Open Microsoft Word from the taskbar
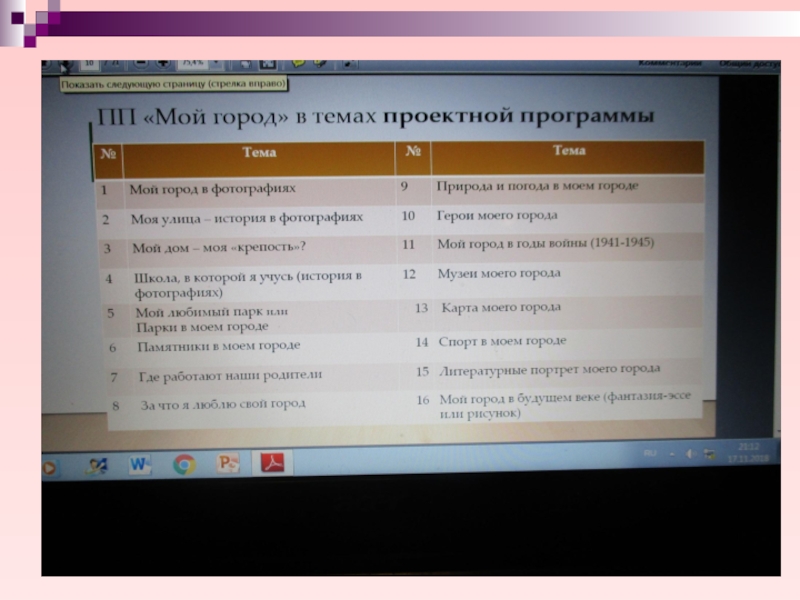Image resolution: width=800 pixels, height=600 pixels. point(139,463)
